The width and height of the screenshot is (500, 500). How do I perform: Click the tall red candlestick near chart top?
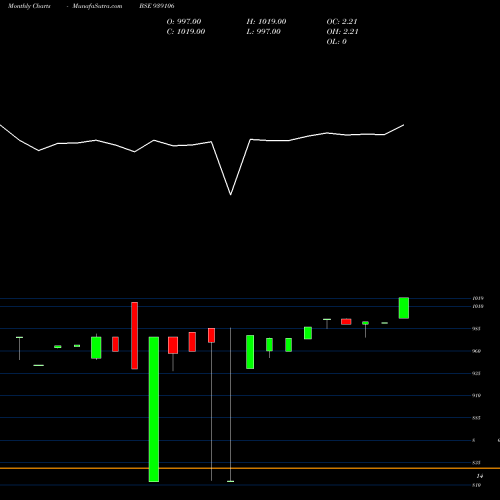pyautogui.click(x=134, y=336)
